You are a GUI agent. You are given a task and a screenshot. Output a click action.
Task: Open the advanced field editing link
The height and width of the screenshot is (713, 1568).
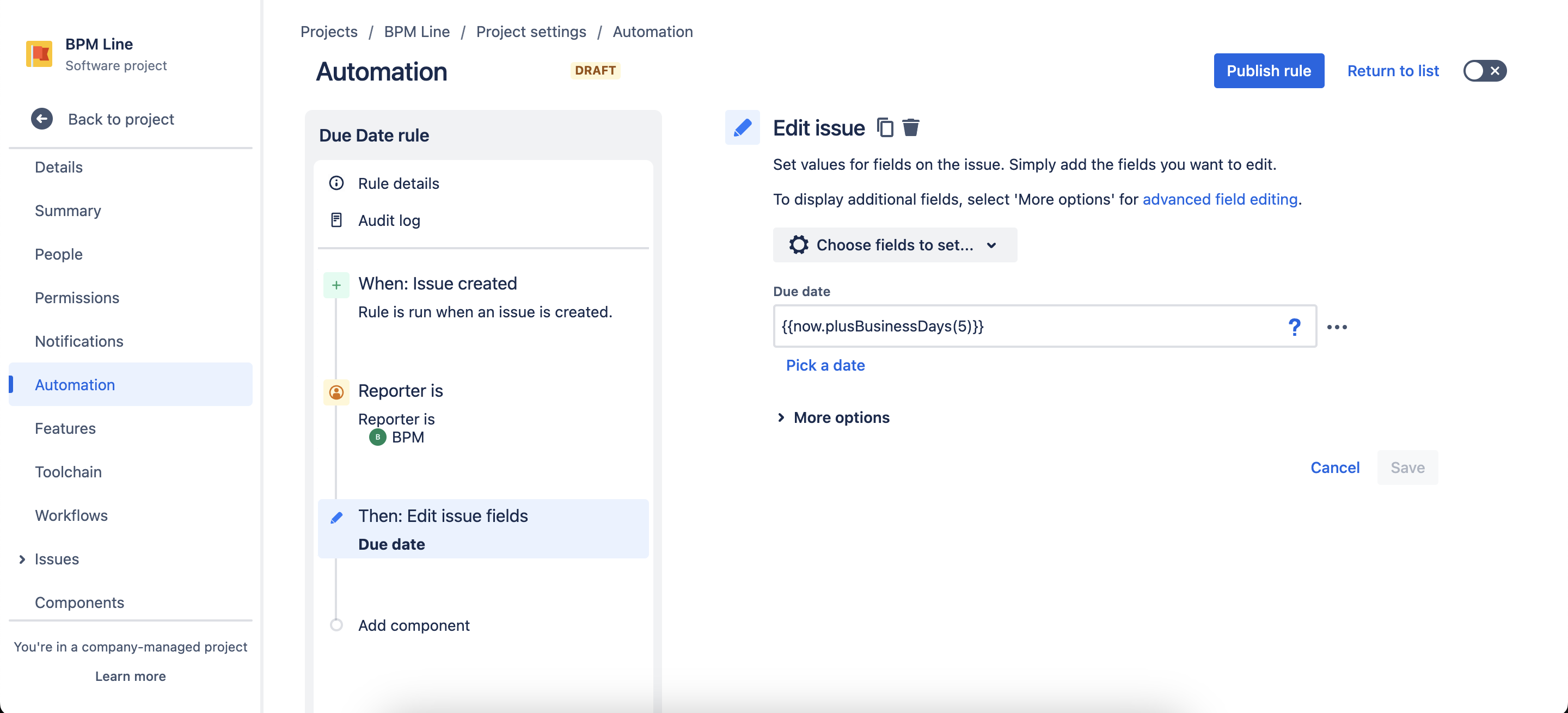pyautogui.click(x=1220, y=200)
